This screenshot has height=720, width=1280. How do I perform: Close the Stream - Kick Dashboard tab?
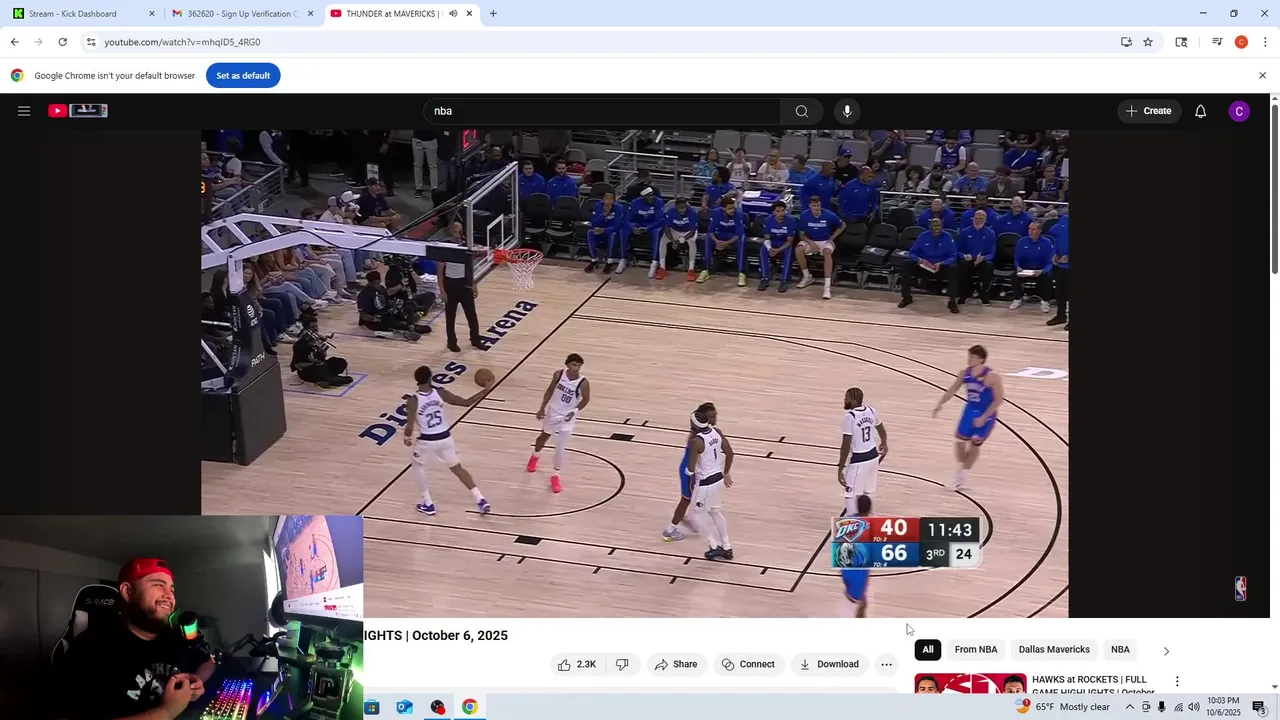point(152,14)
